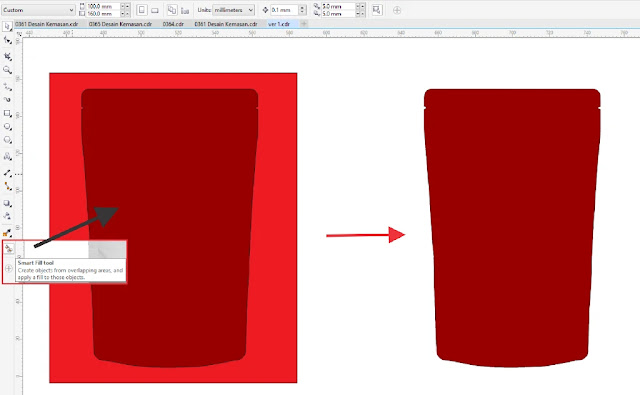Select the Crop tool in the toolbox

[x=7, y=56]
